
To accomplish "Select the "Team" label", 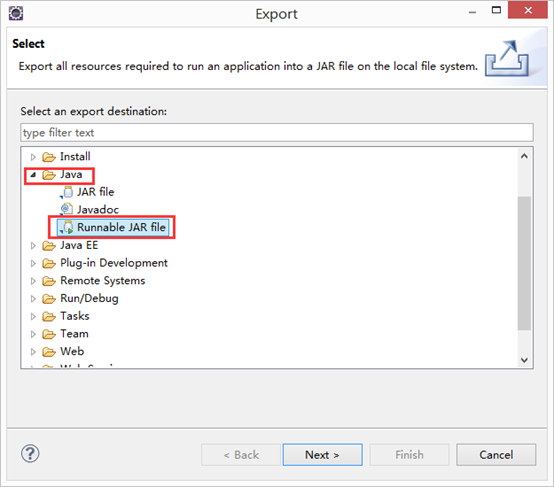I will pyautogui.click(x=74, y=334).
